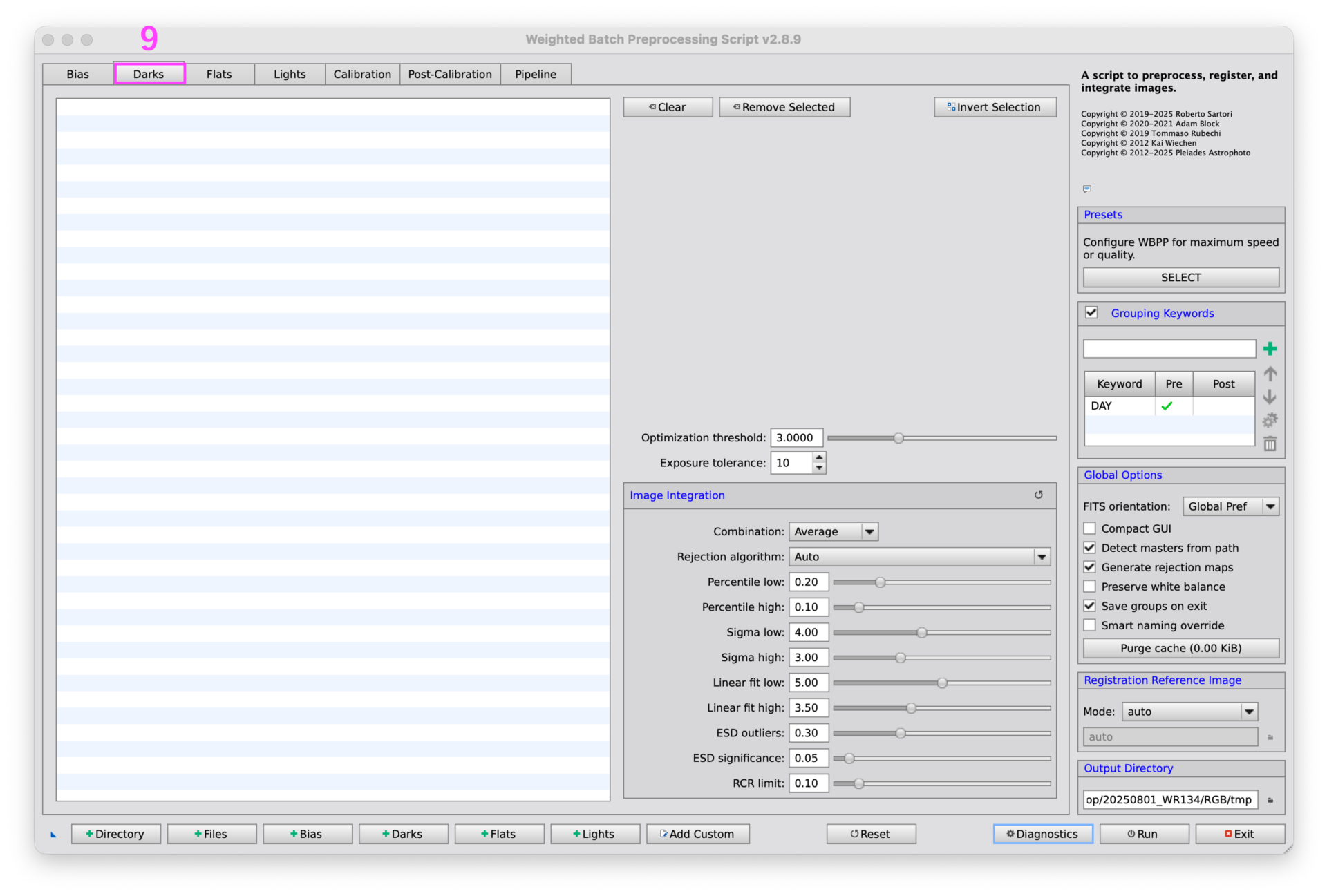Open the FITS orientation dropdown
1327x896 pixels.
coord(1230,506)
